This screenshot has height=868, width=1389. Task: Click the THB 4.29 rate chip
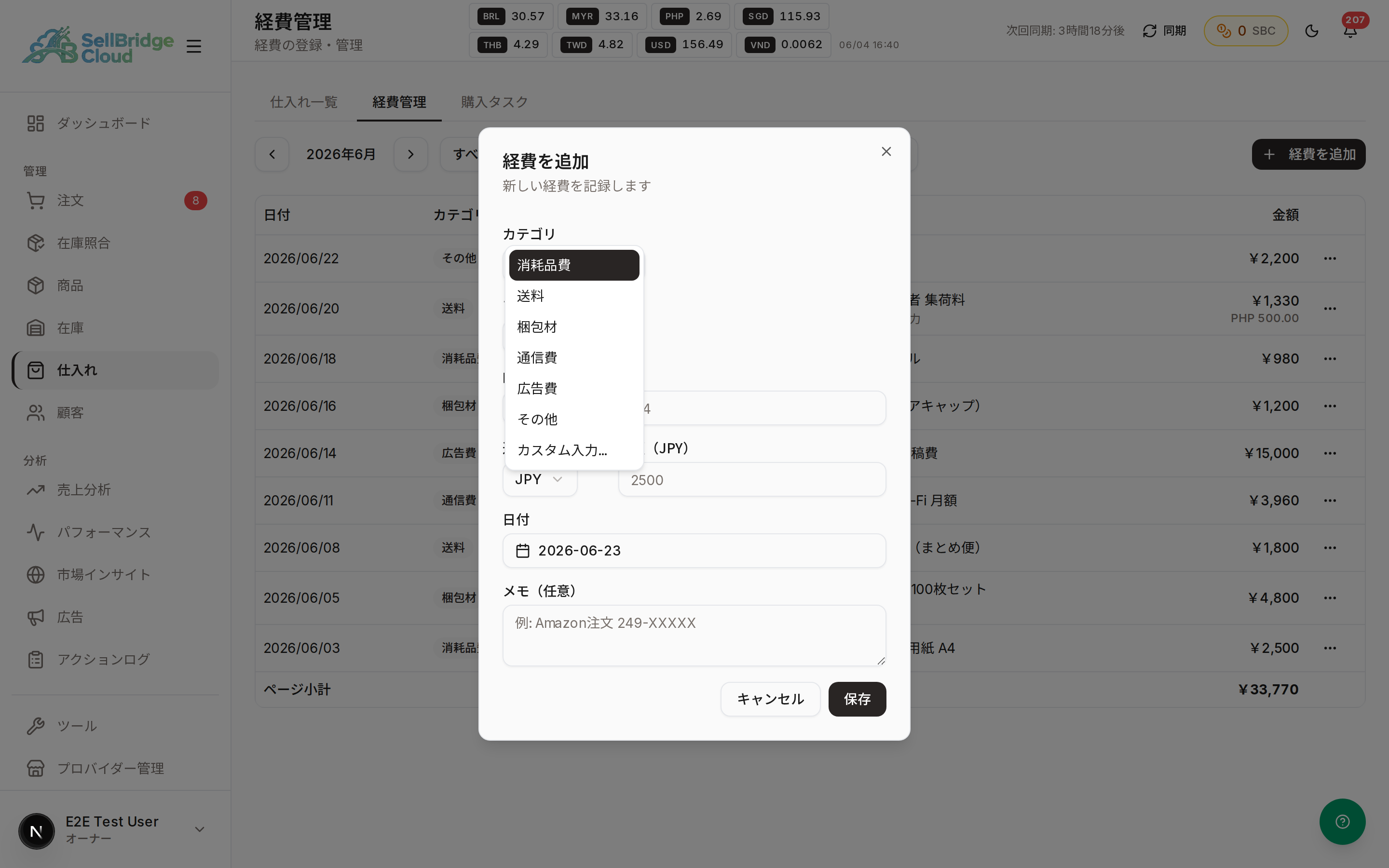(508, 45)
